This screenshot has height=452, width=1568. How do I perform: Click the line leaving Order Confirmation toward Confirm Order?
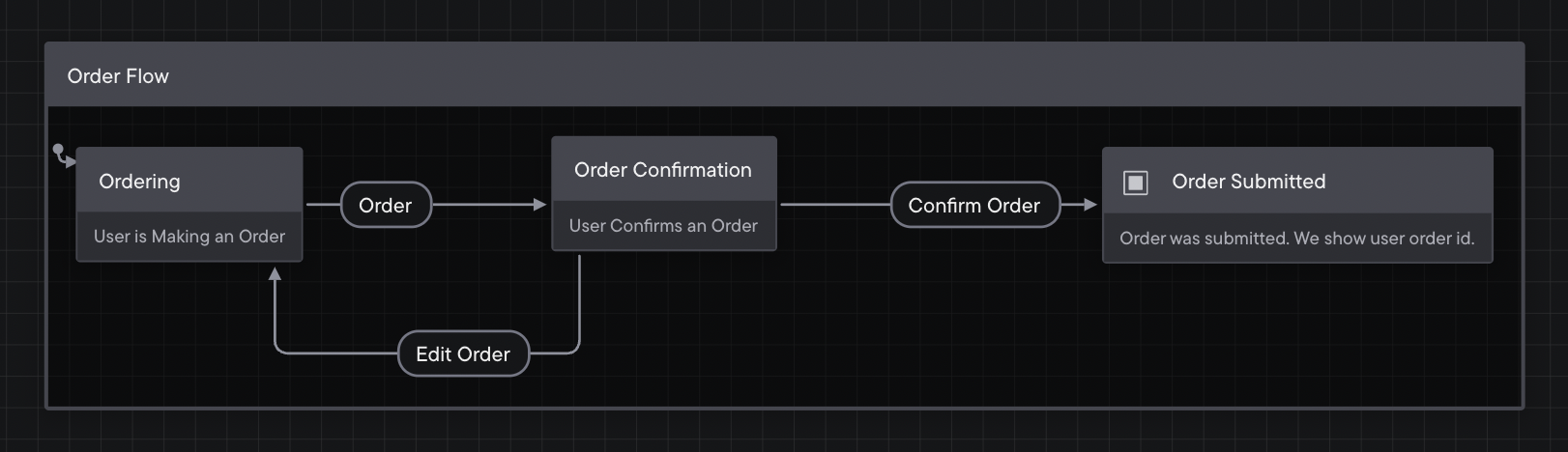[833, 205]
